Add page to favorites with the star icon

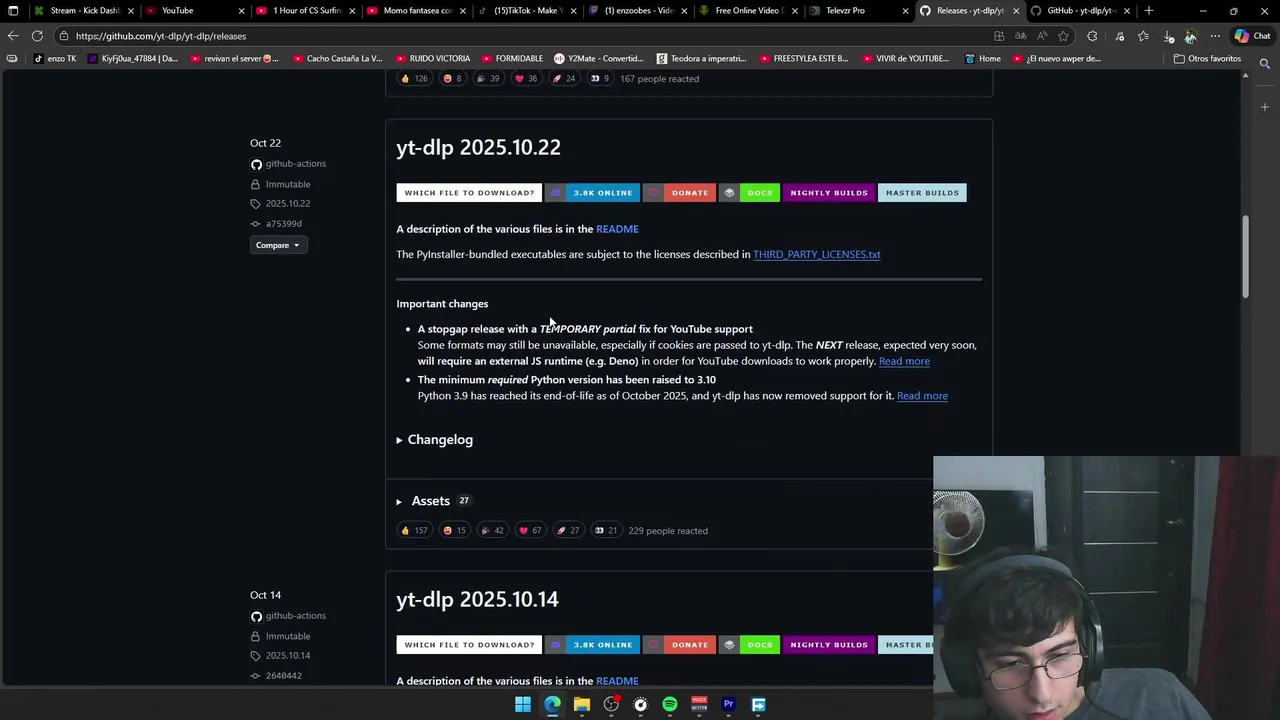(x=1064, y=36)
